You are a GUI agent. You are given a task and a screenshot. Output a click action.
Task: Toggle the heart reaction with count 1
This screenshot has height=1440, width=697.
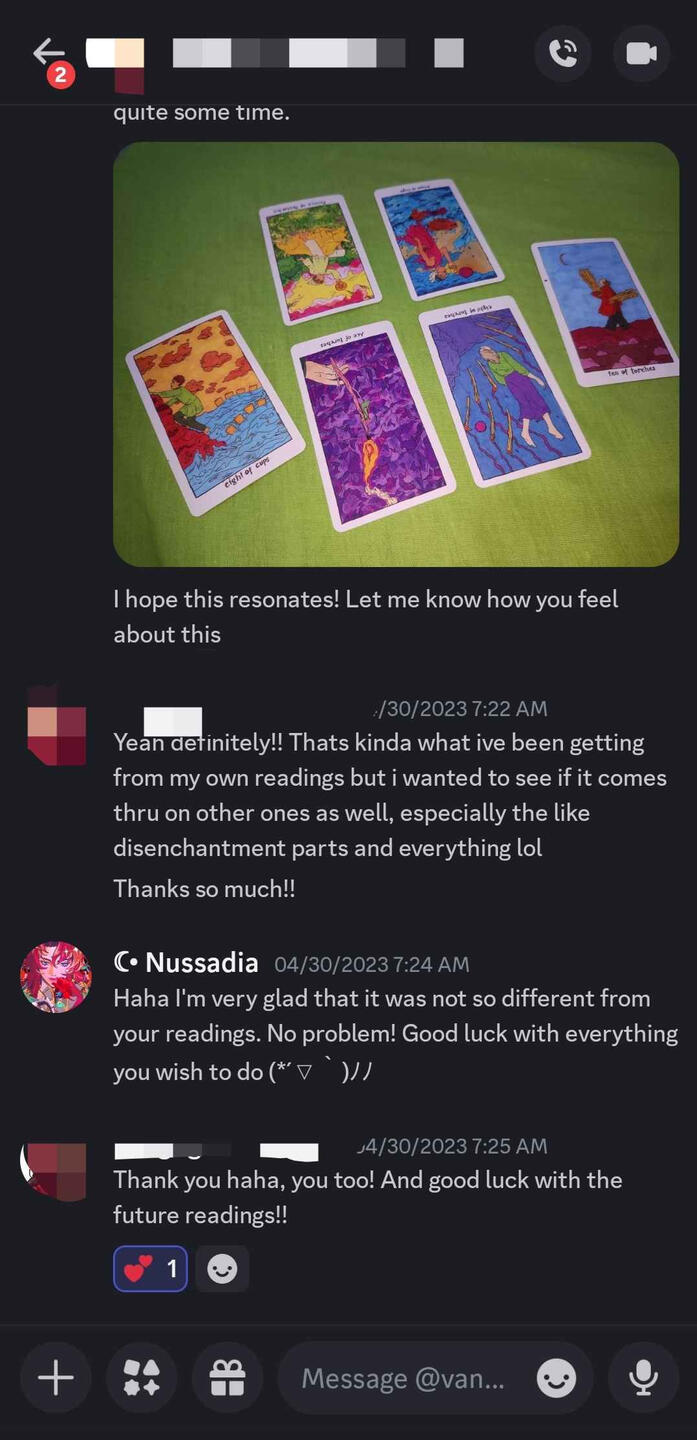point(150,1269)
